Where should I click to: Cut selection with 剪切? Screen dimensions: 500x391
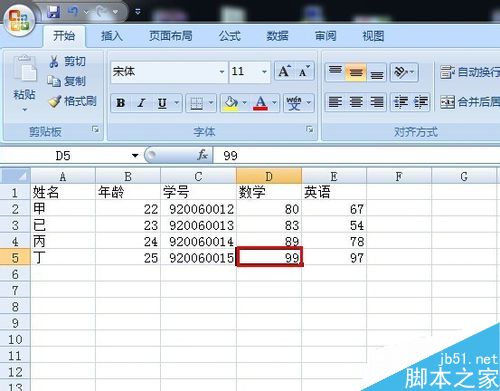point(67,61)
